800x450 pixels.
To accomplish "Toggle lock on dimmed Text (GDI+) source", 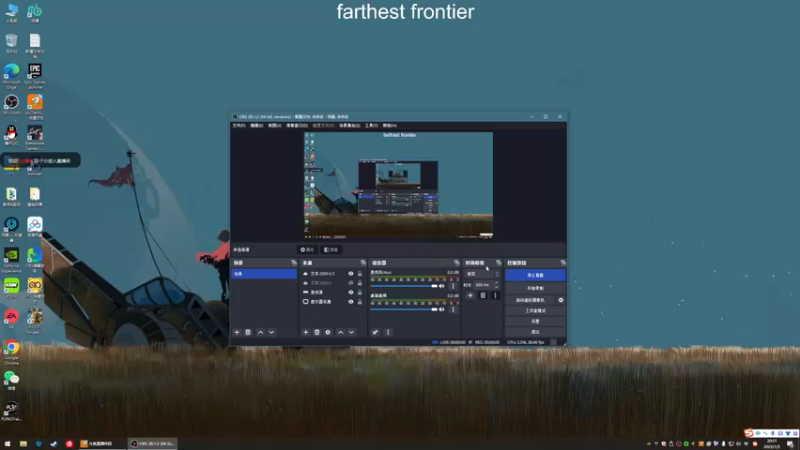I will [360, 283].
